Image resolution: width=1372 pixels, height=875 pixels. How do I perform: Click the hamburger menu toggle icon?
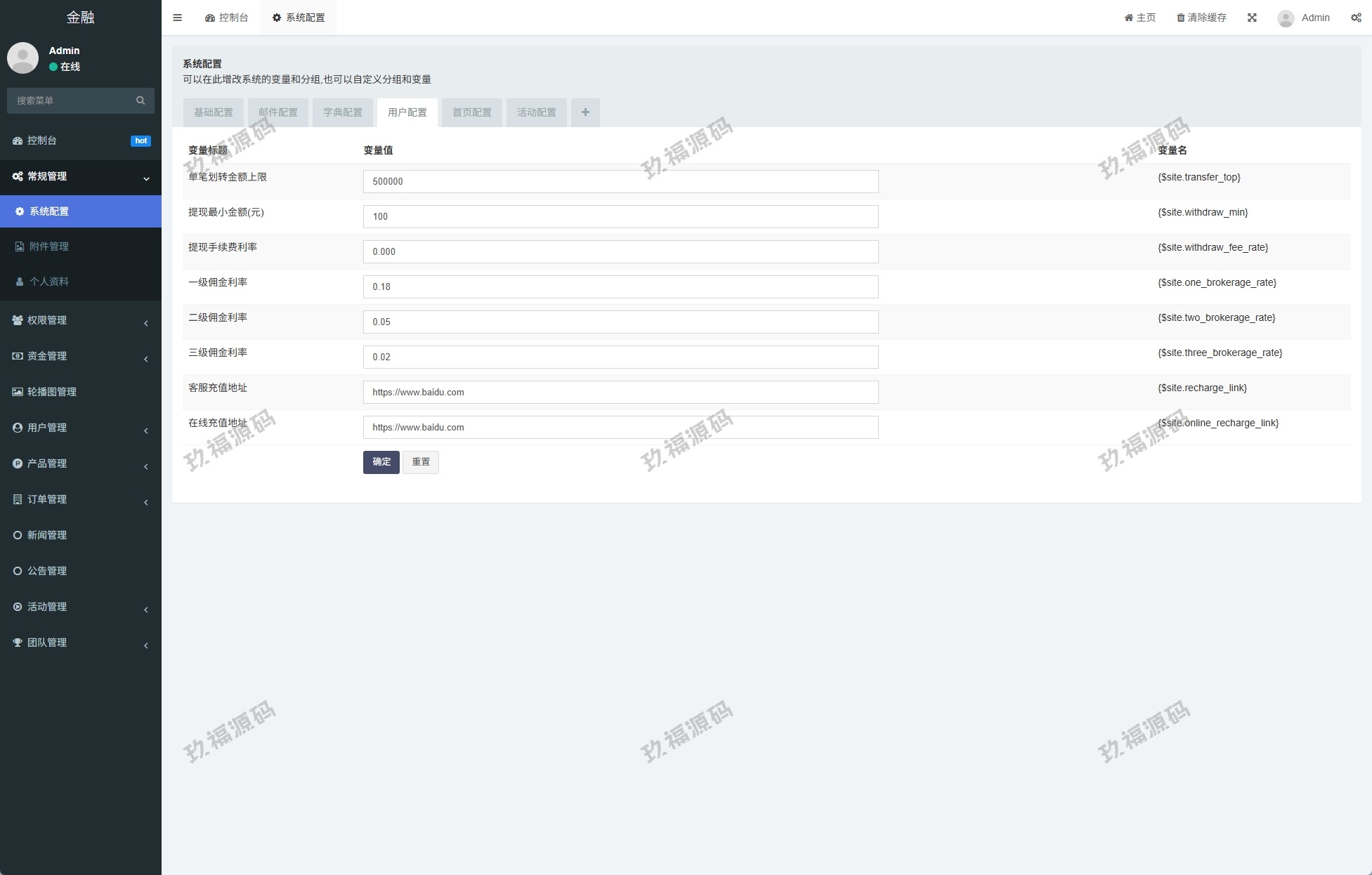coord(177,18)
